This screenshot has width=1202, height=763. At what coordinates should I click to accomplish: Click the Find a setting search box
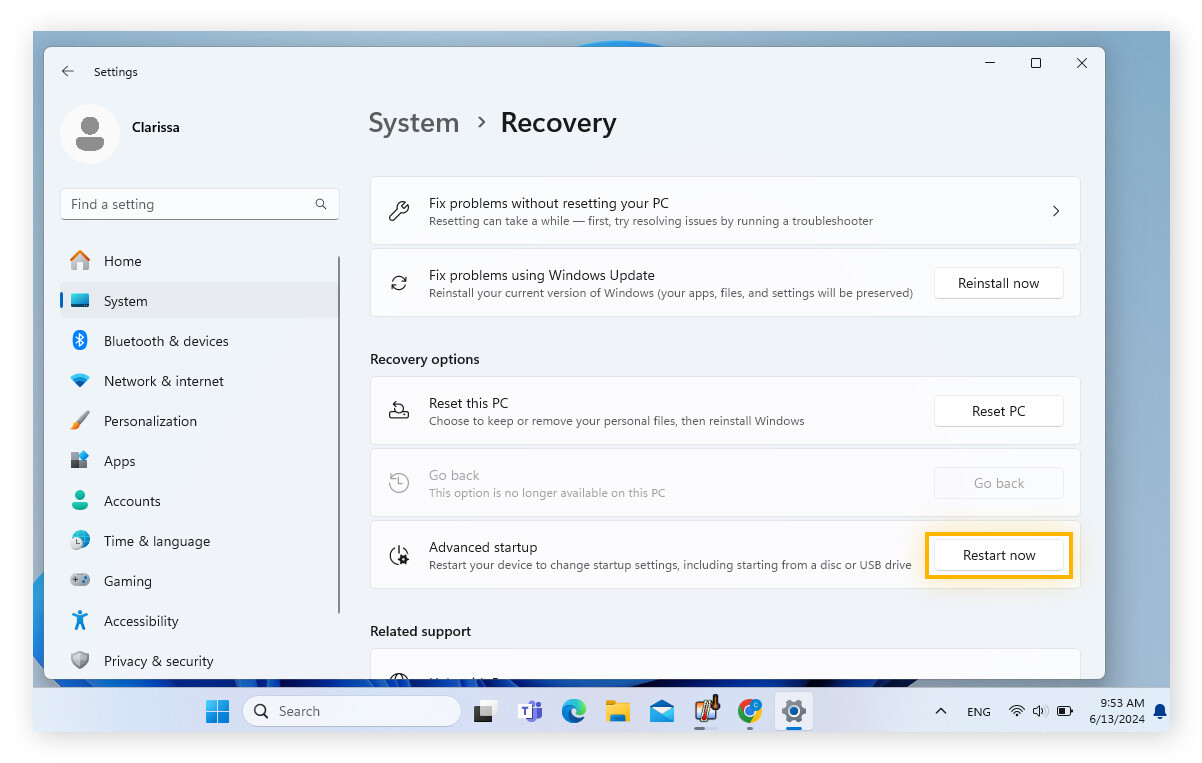coord(199,203)
